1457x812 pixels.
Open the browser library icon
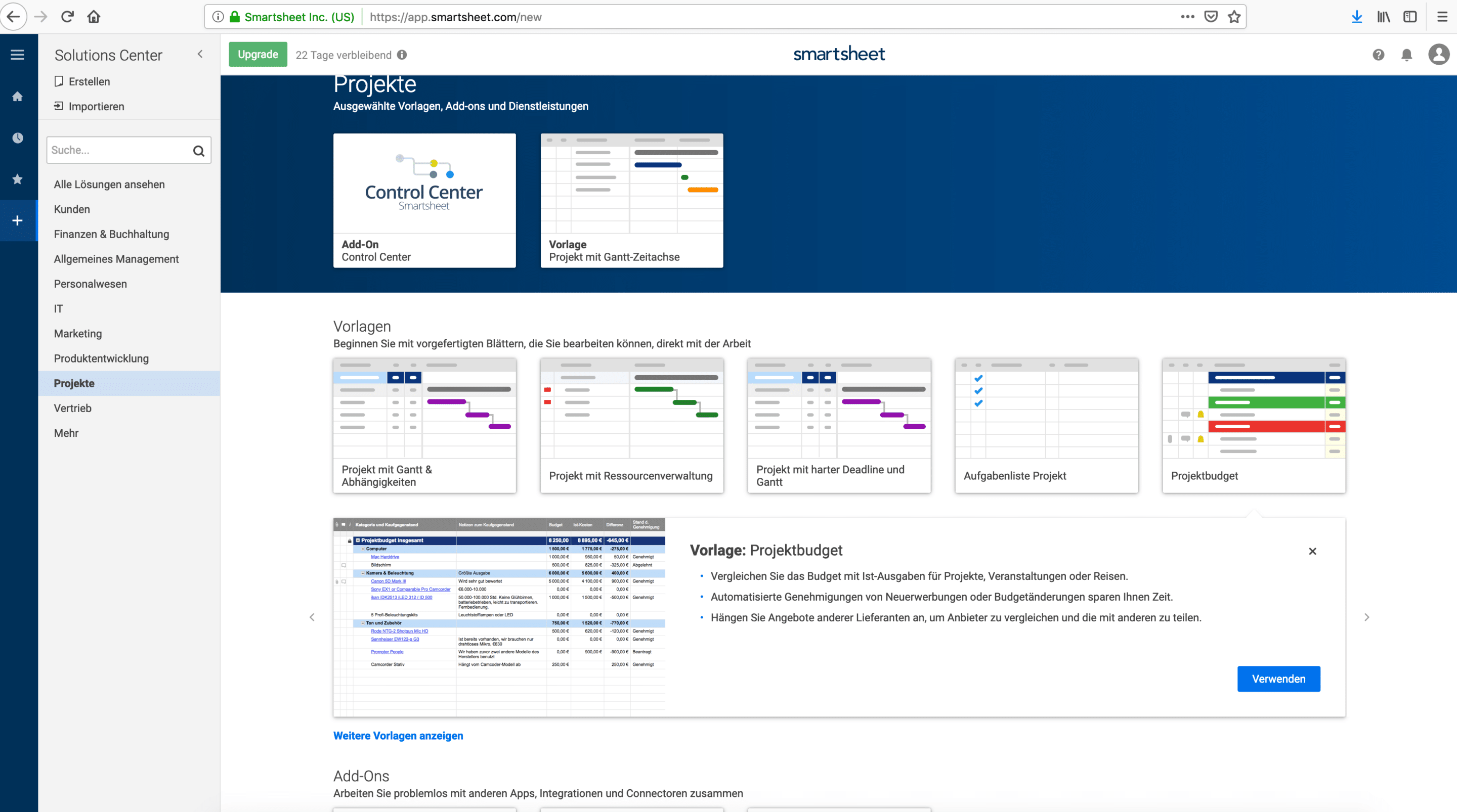coord(1384,17)
